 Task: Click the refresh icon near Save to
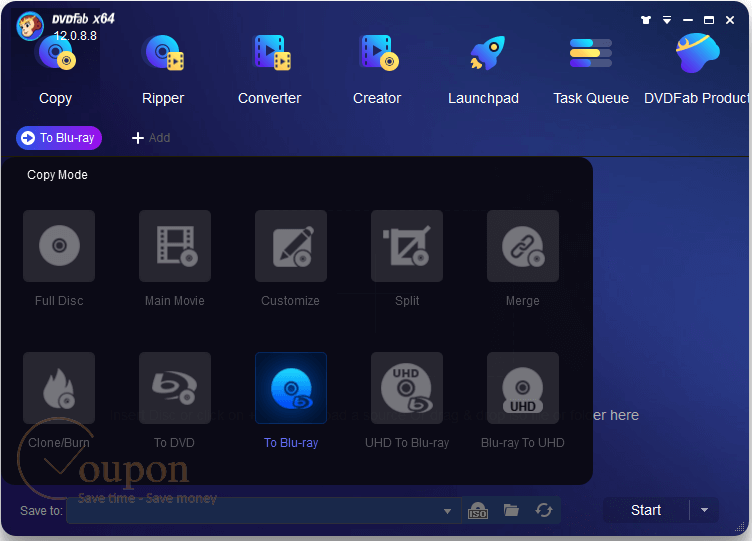click(x=544, y=510)
